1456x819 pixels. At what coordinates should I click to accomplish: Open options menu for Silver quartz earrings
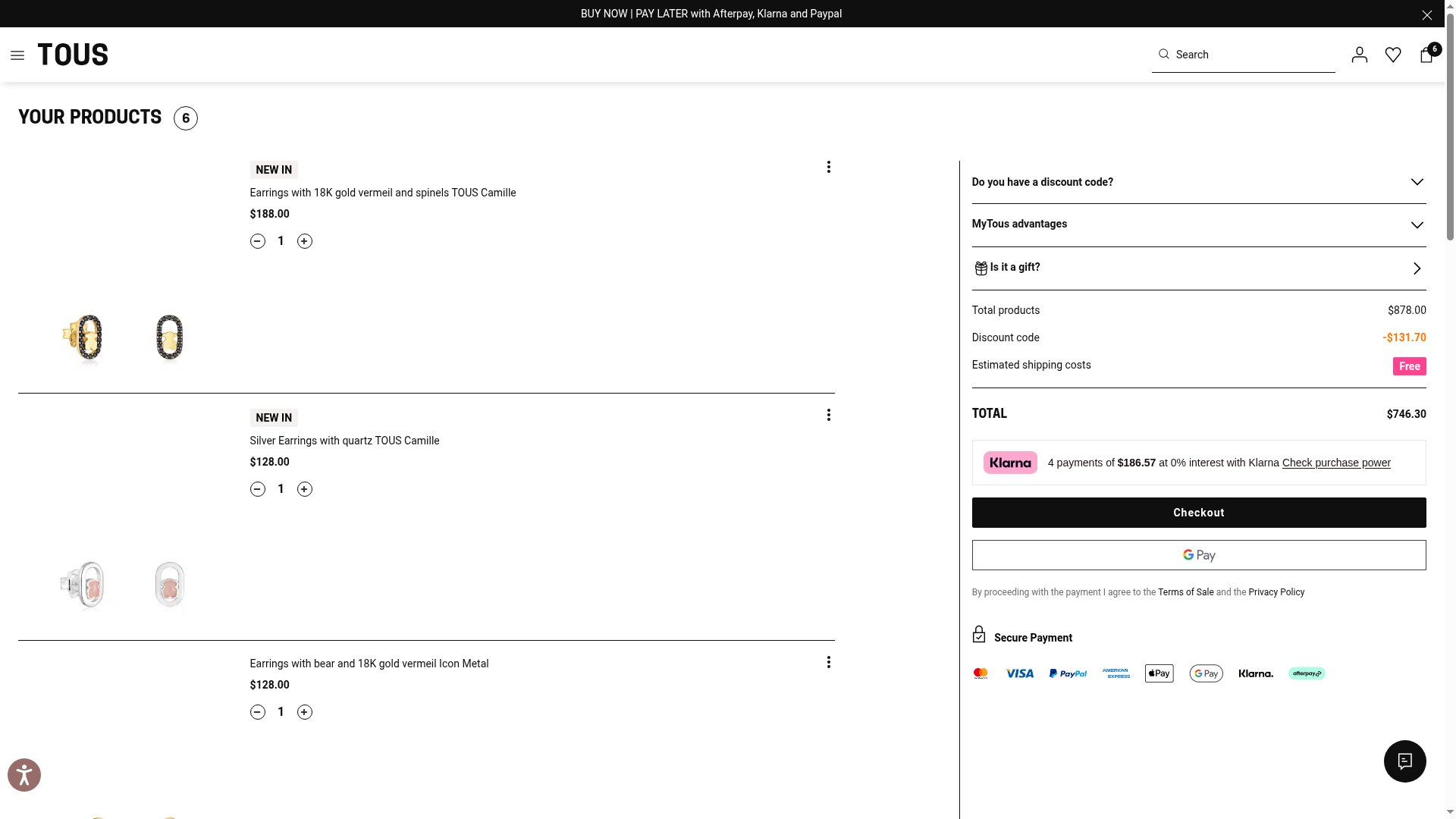(x=828, y=415)
